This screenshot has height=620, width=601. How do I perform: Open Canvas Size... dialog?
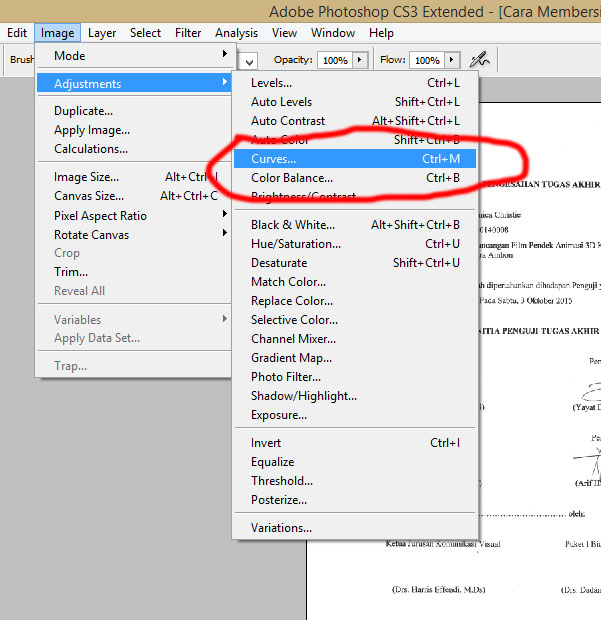click(134, 196)
